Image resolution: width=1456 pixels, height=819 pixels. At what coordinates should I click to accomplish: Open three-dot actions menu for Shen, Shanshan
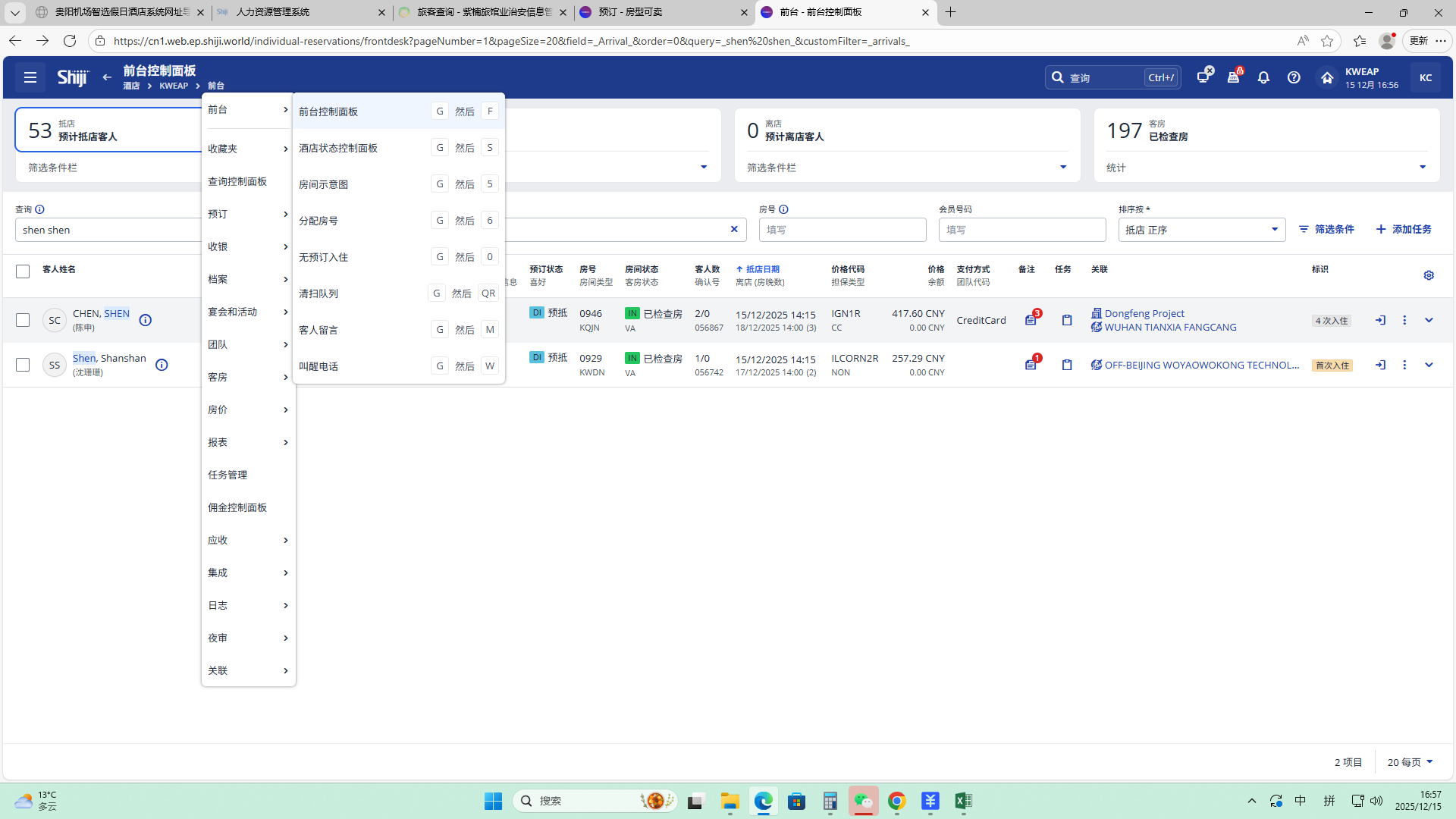pos(1404,365)
